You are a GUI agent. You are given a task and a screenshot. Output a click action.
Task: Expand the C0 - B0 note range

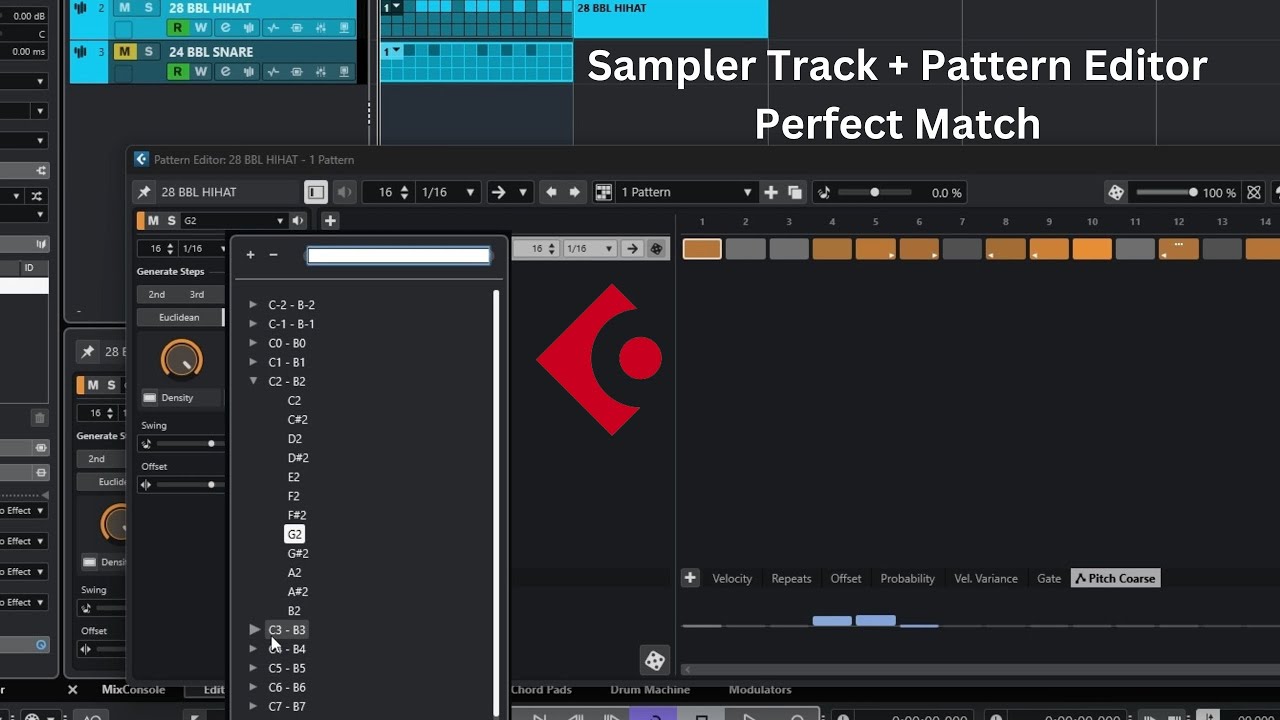[254, 343]
